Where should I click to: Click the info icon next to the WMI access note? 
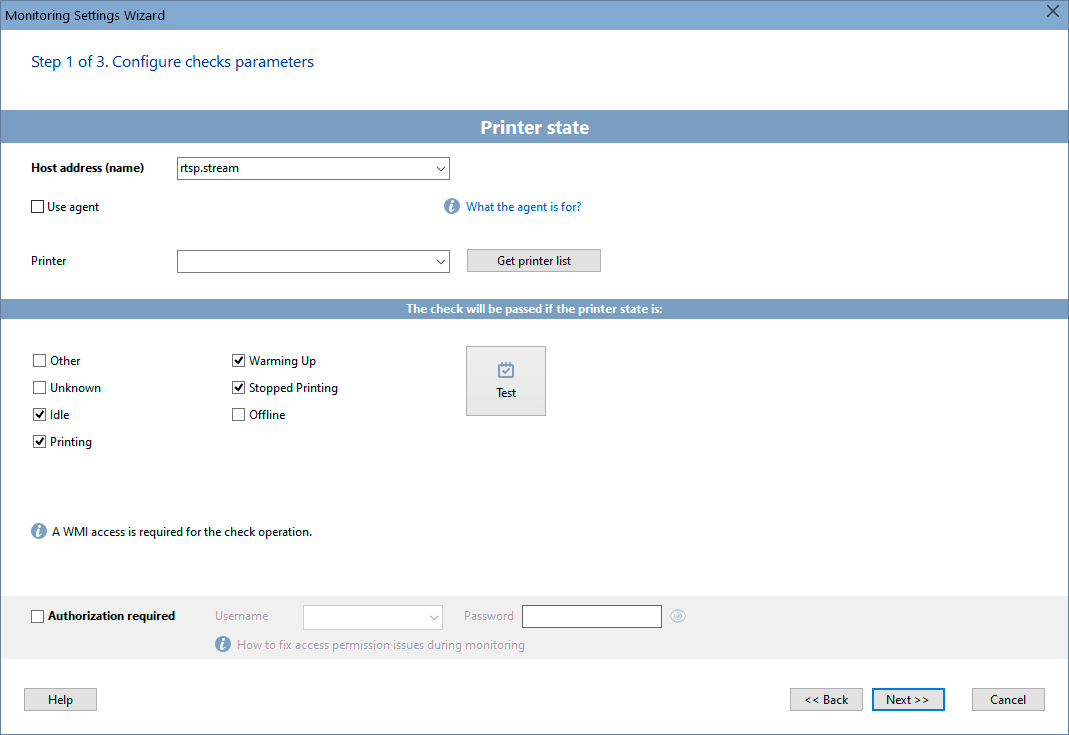tap(38, 531)
